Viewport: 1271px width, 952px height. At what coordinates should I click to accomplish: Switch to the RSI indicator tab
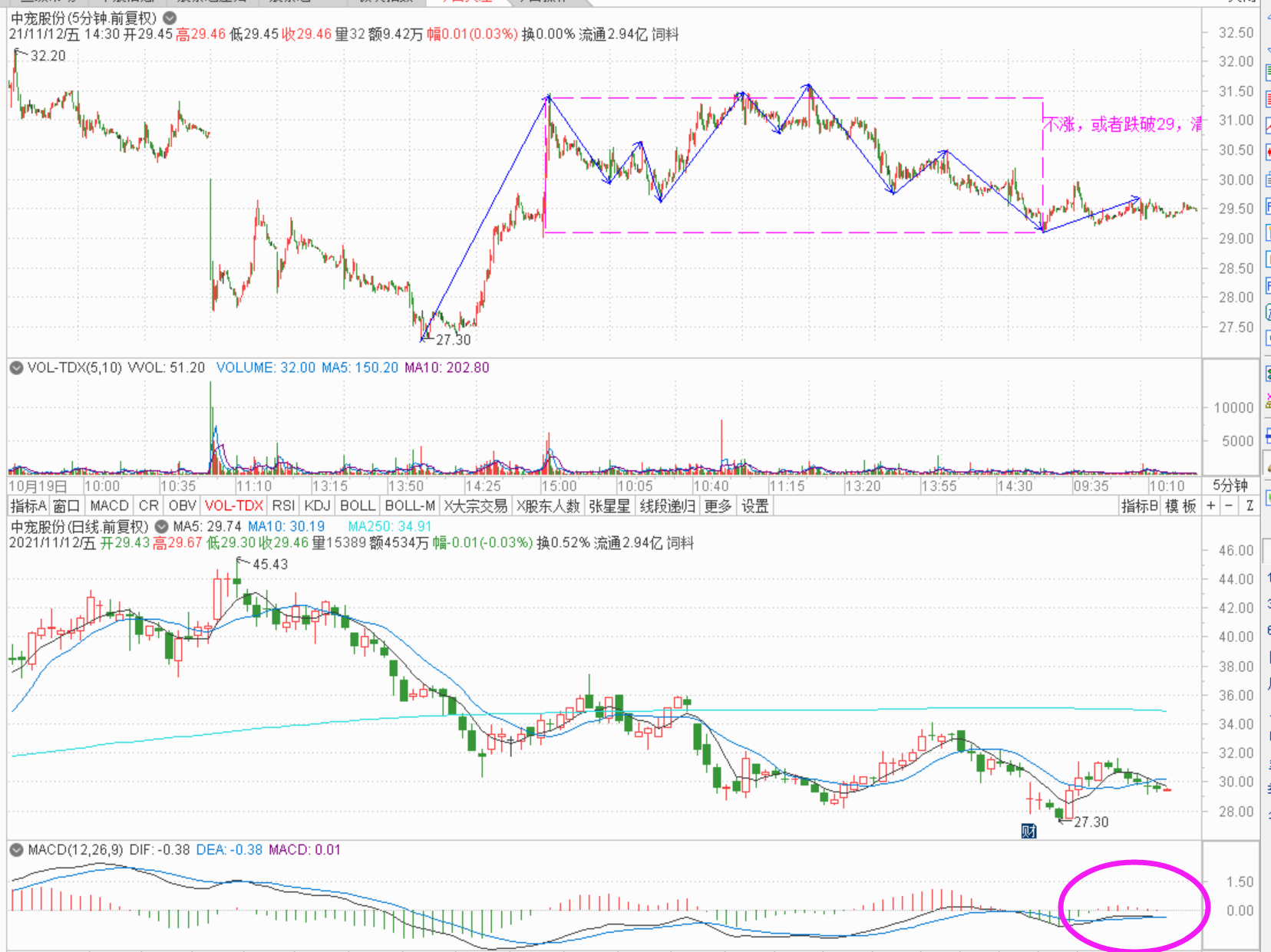coord(283,506)
